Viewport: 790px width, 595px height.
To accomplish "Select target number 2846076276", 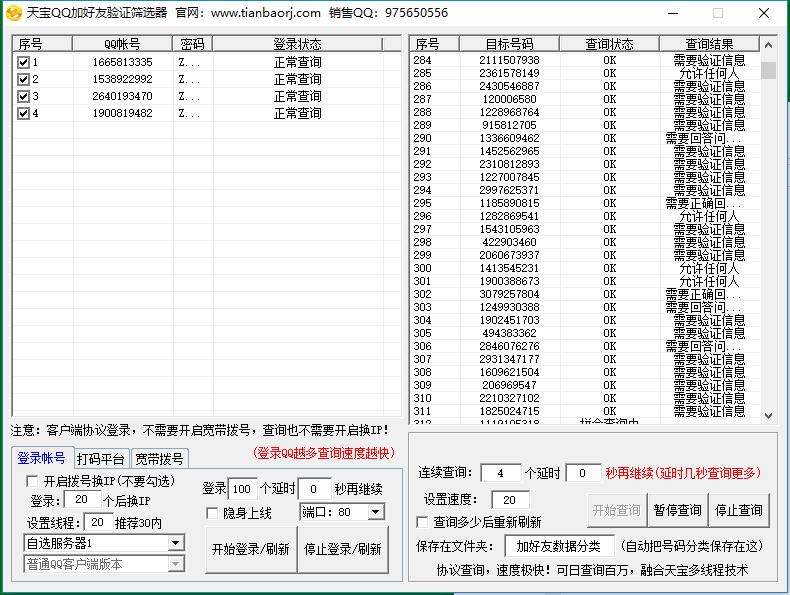I will (x=509, y=347).
